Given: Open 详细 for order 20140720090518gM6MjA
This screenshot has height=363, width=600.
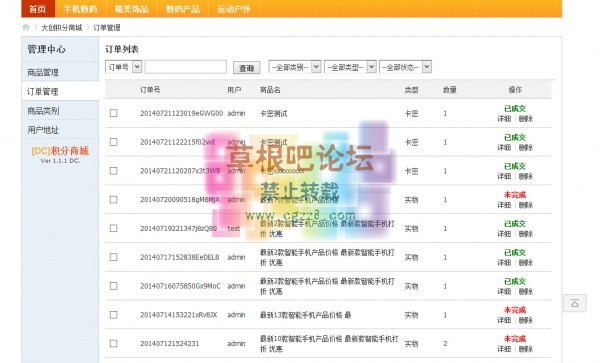Looking at the screenshot, I should [x=504, y=205].
